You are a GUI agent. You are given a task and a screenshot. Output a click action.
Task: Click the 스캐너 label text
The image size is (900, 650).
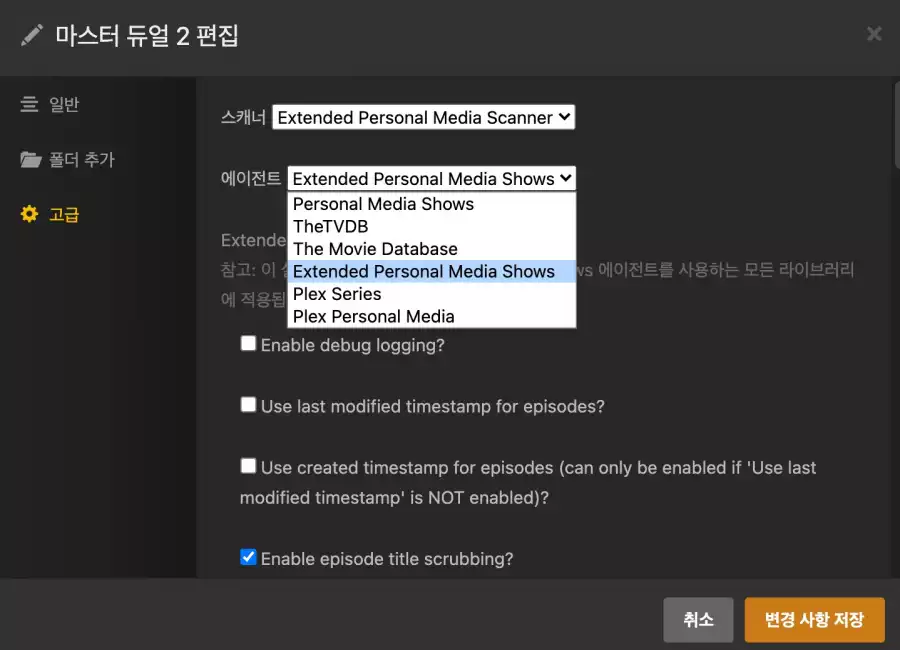[243, 117]
